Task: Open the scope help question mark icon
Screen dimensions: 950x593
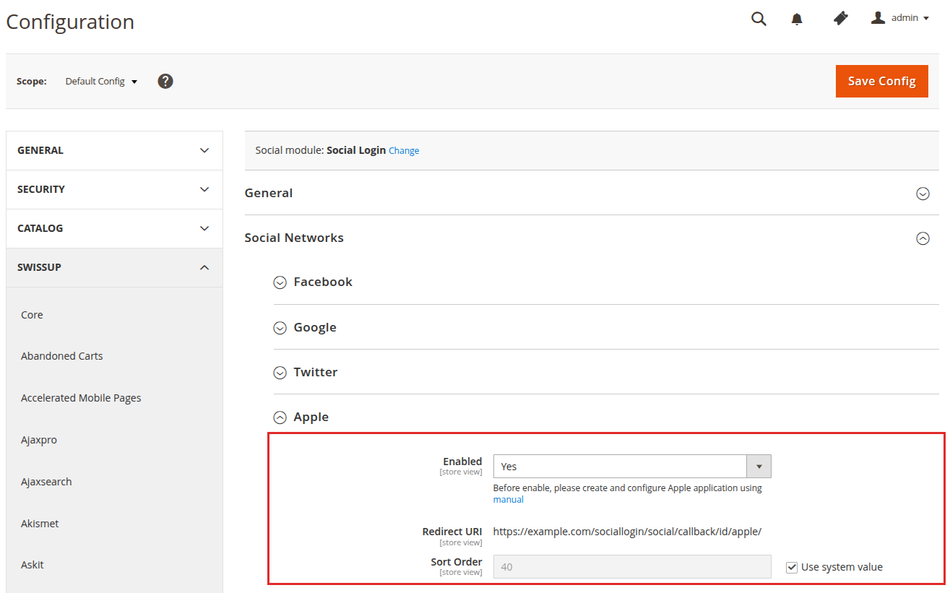Action: point(165,81)
